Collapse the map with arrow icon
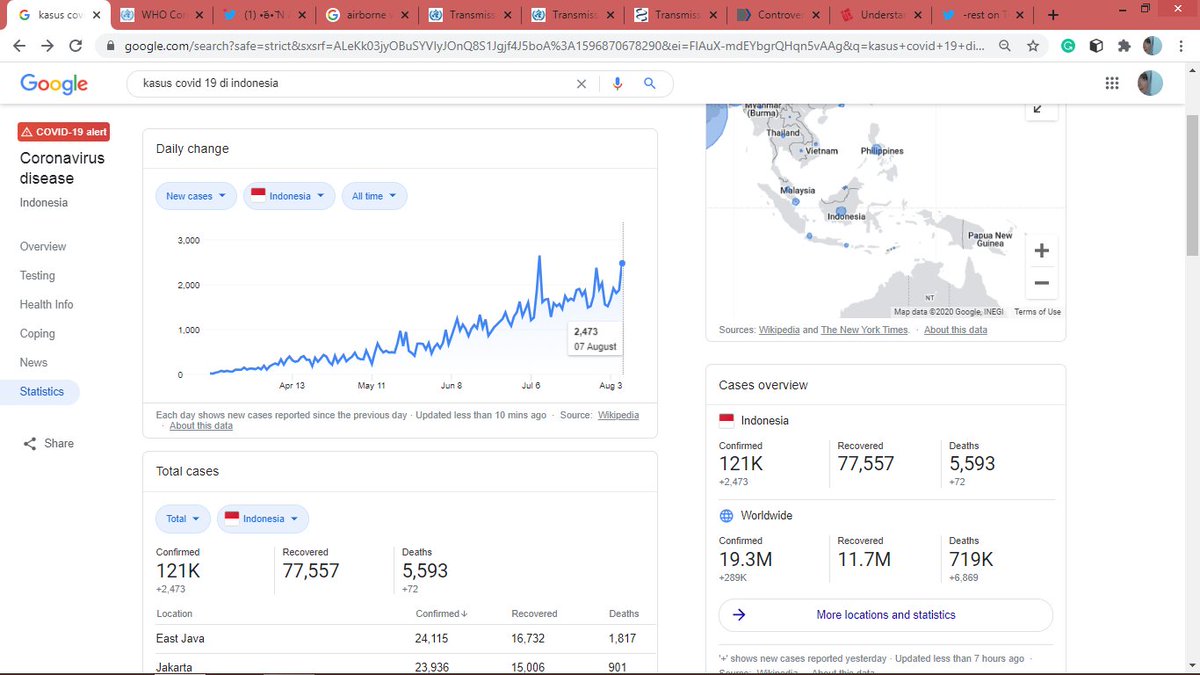1200x675 pixels. point(1039,109)
